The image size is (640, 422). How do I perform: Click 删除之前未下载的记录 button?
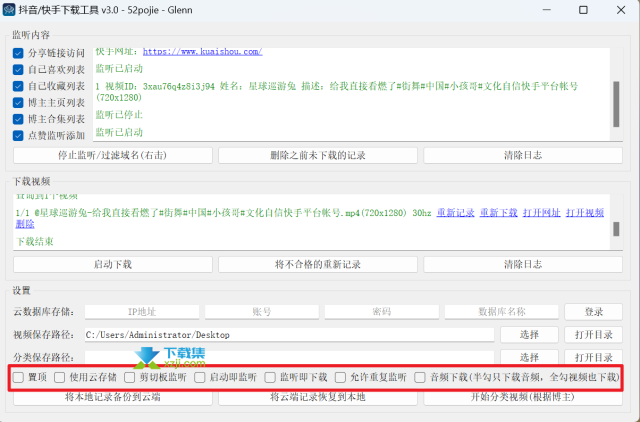(x=318, y=155)
